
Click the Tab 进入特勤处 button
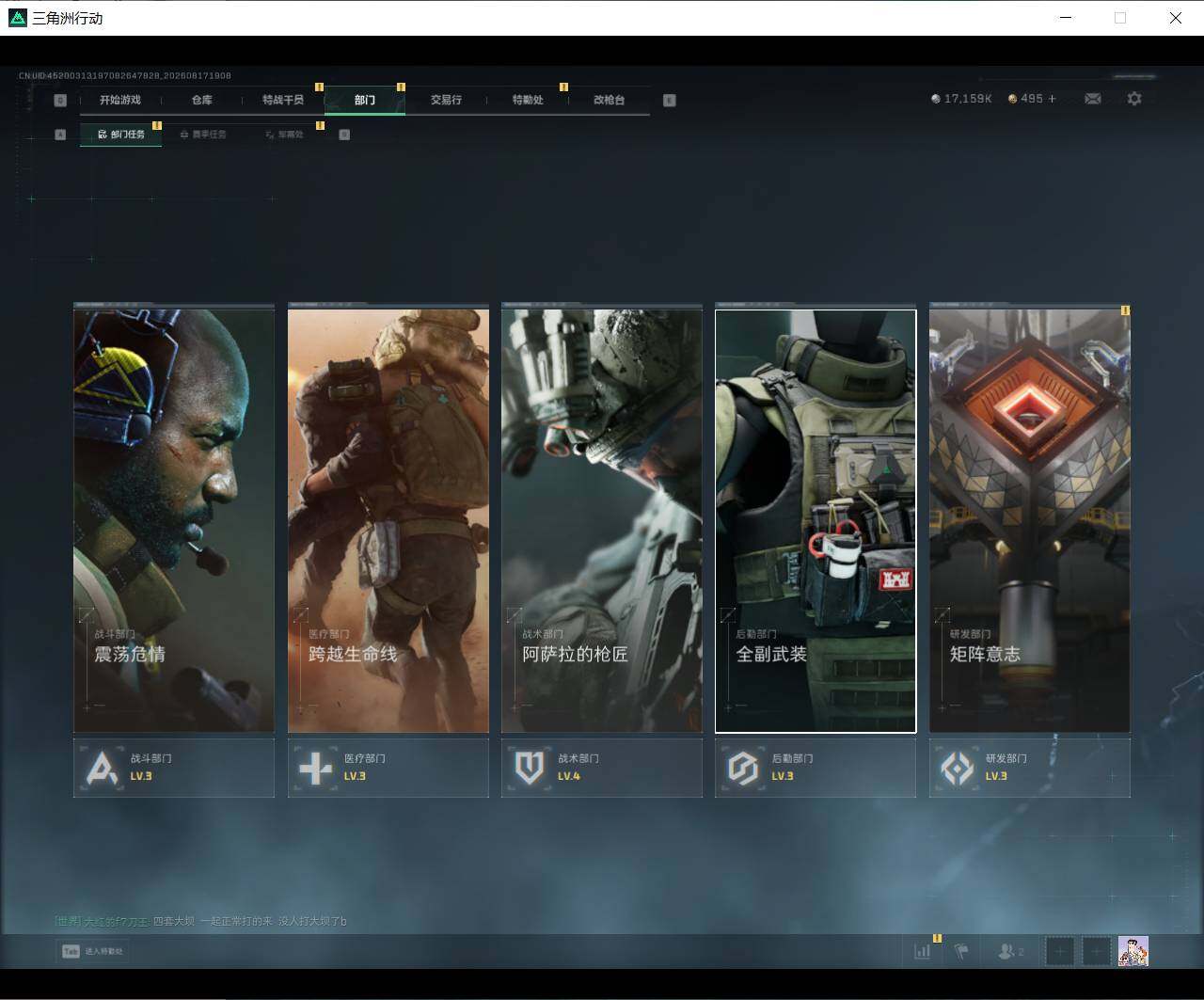[x=92, y=951]
